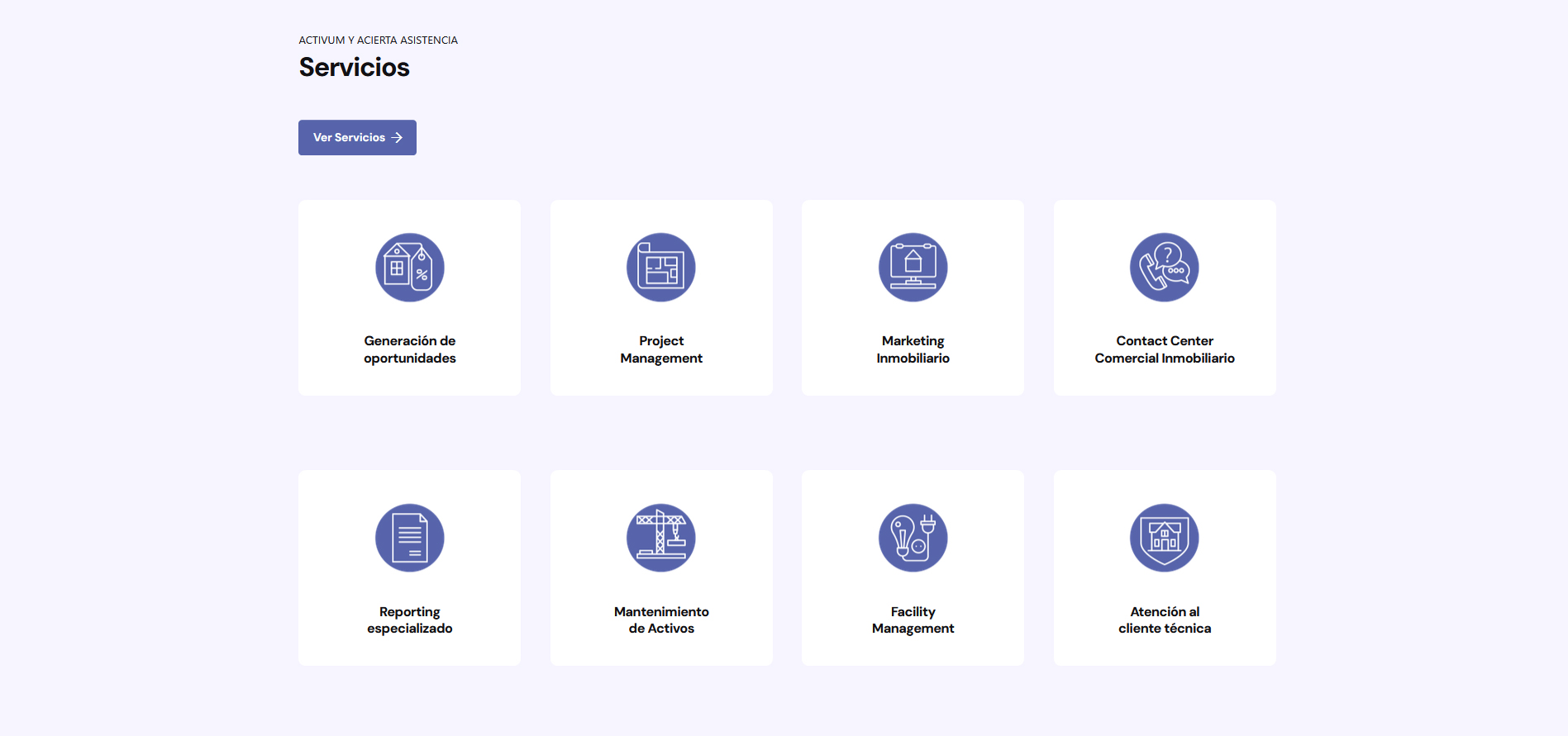The height and width of the screenshot is (736, 1568).
Task: Click the house price tag icon
Action: point(409,268)
